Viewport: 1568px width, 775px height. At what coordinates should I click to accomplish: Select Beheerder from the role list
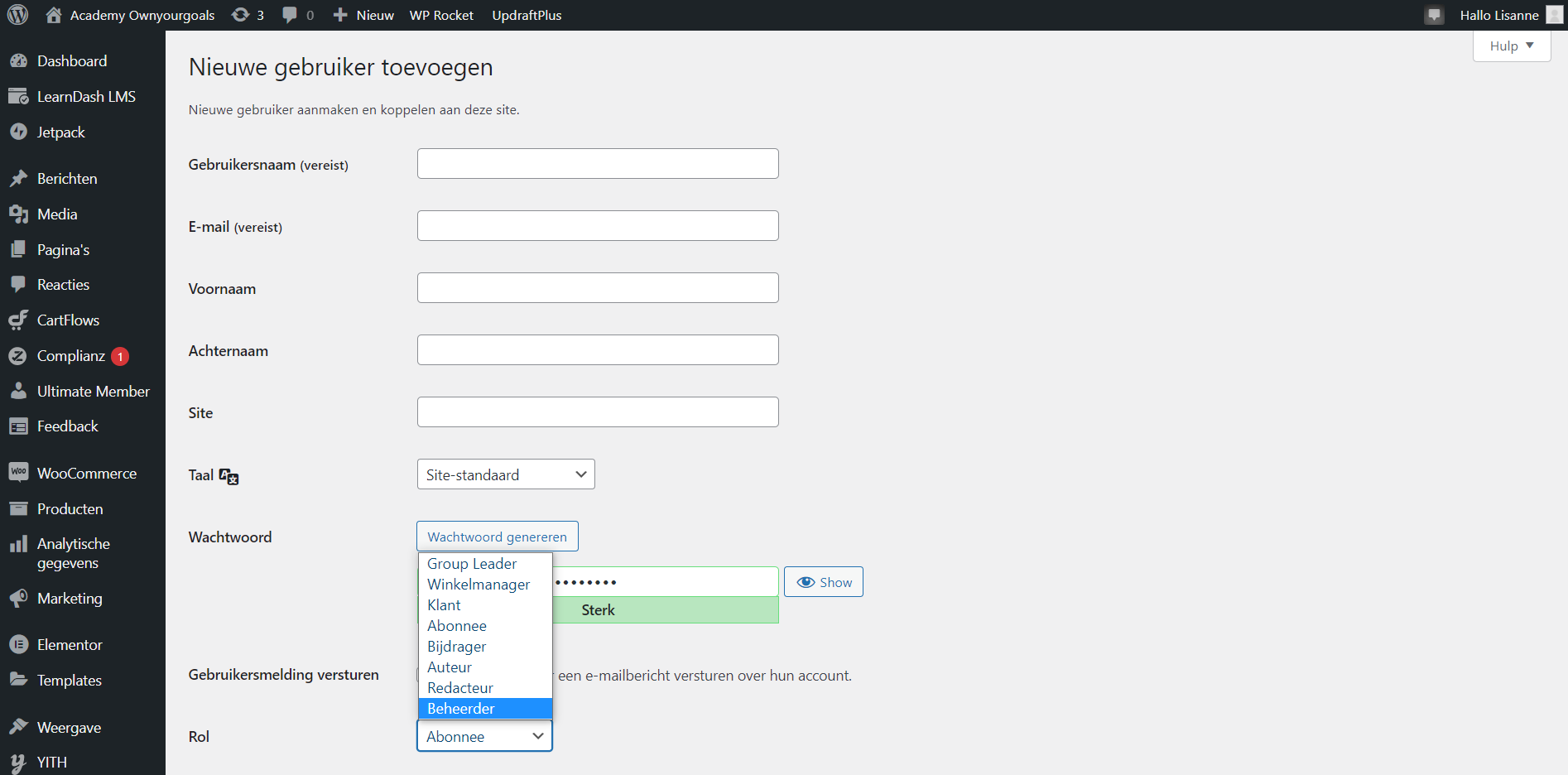(x=485, y=709)
